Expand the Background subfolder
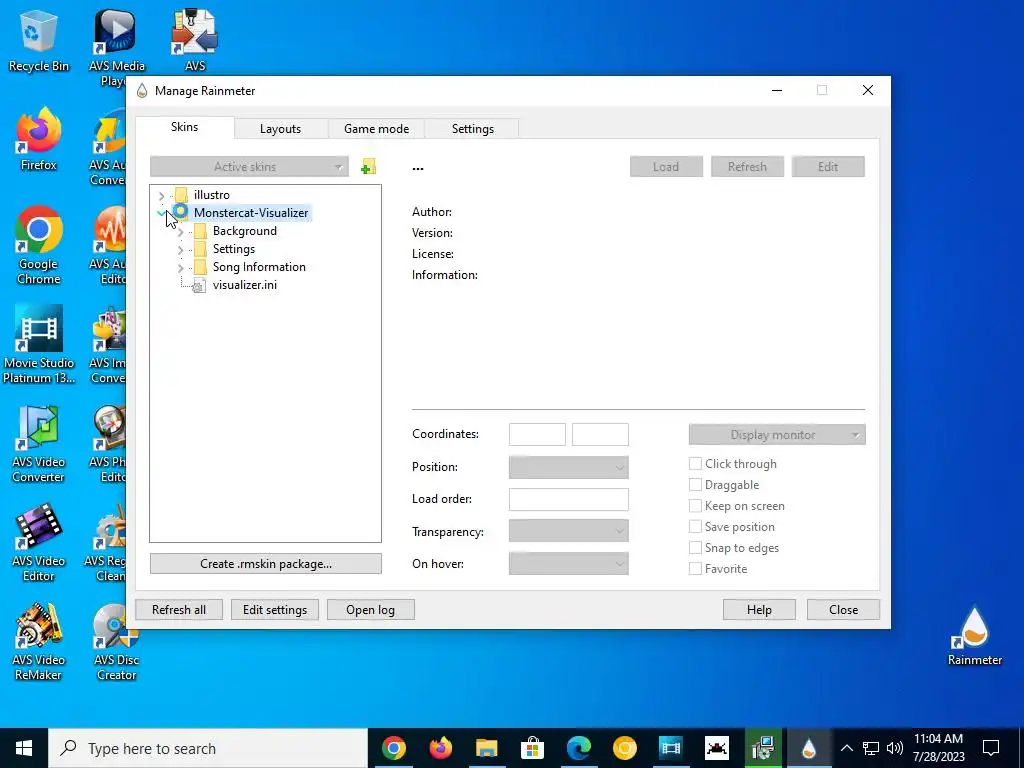This screenshot has height=768, width=1024. coord(180,231)
